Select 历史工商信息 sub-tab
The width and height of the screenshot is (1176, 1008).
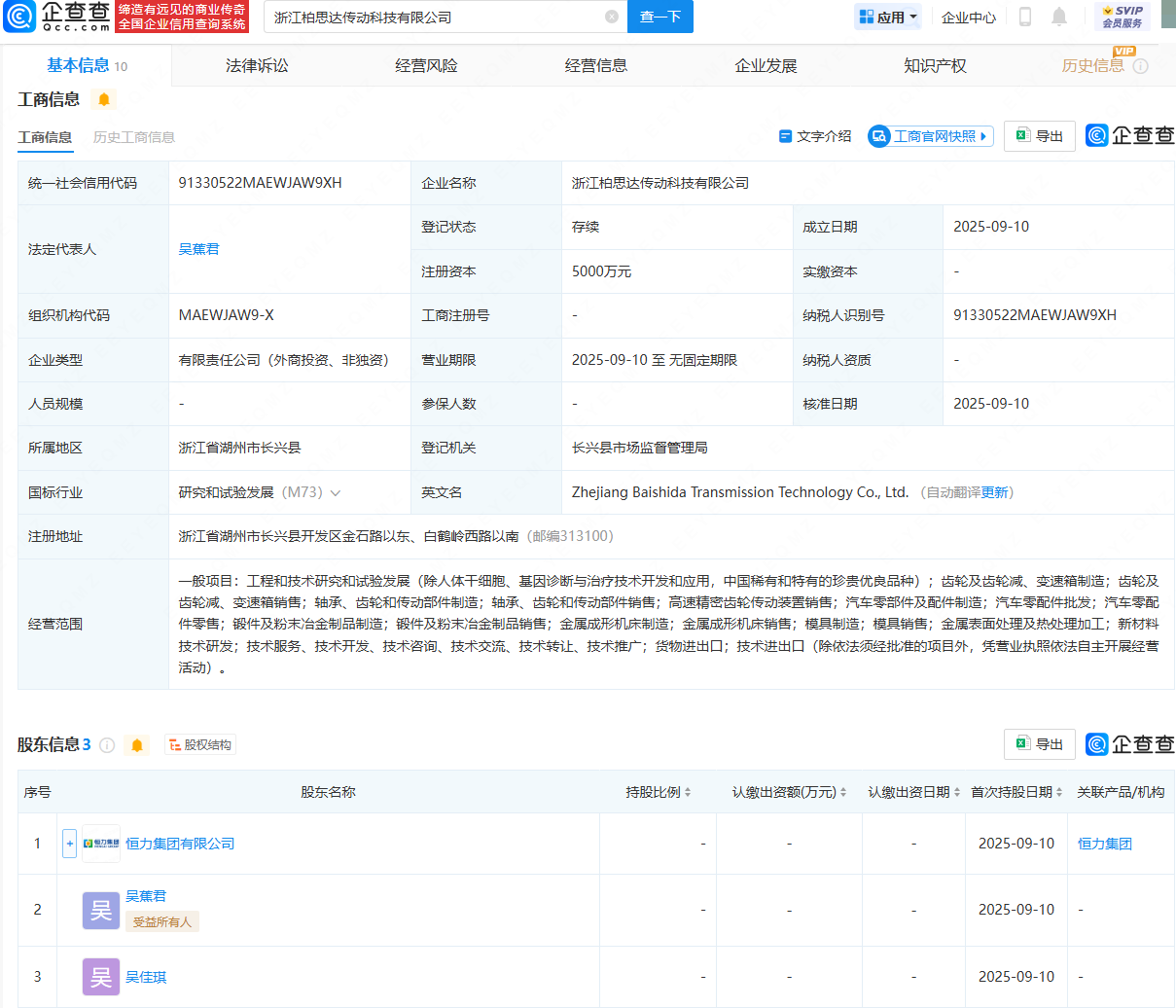[x=134, y=137]
